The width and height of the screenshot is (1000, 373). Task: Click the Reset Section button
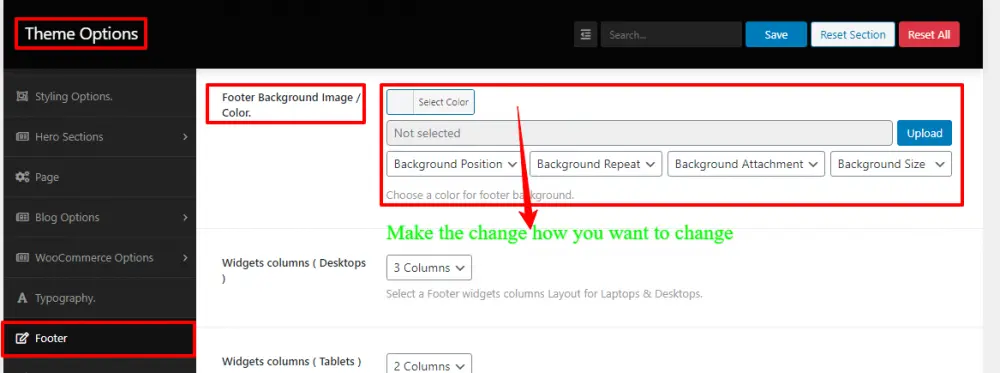tap(853, 34)
